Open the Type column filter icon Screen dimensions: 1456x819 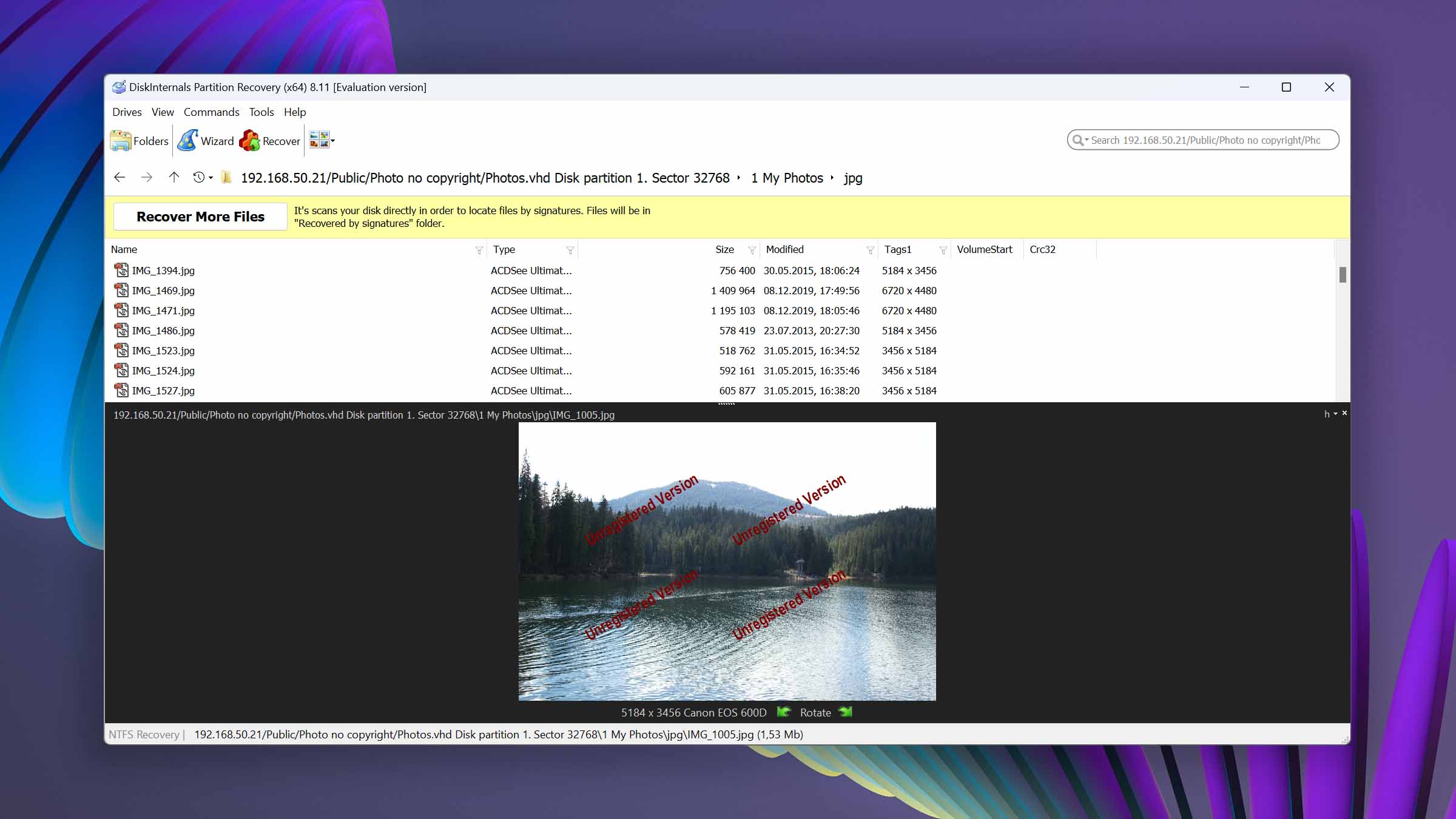coord(570,250)
